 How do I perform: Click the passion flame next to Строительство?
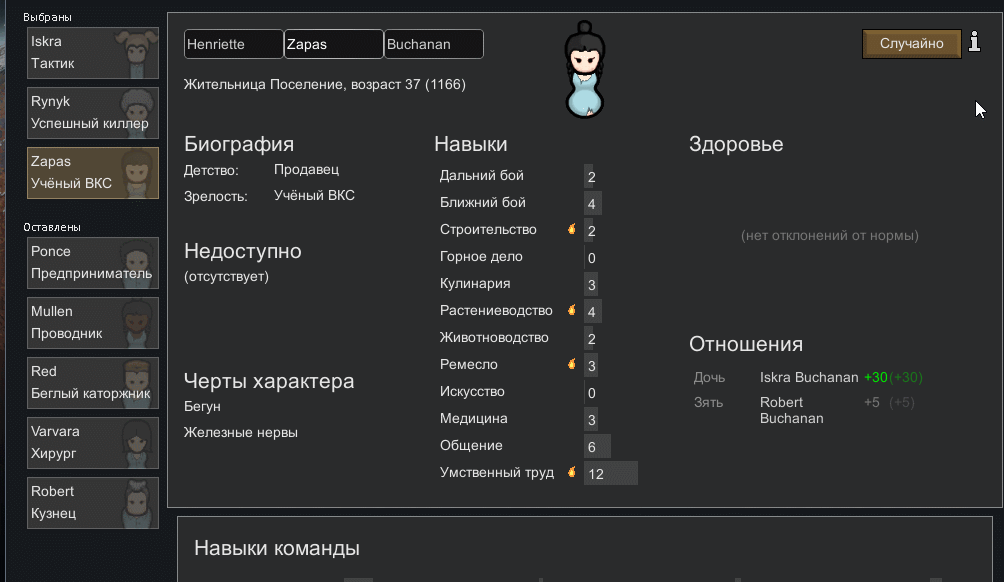[572, 230]
